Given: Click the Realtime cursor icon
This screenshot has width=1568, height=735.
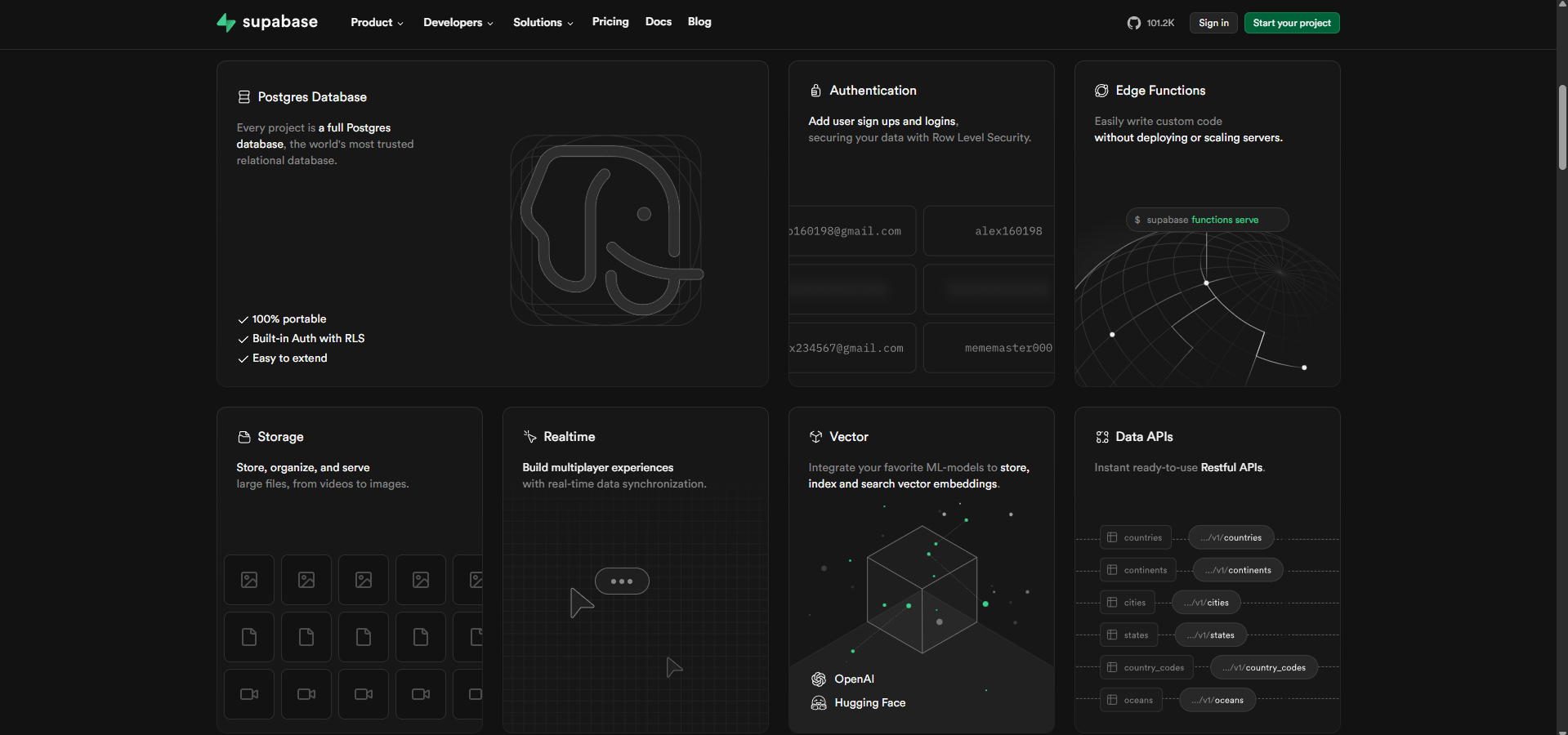Looking at the screenshot, I should coord(529,437).
